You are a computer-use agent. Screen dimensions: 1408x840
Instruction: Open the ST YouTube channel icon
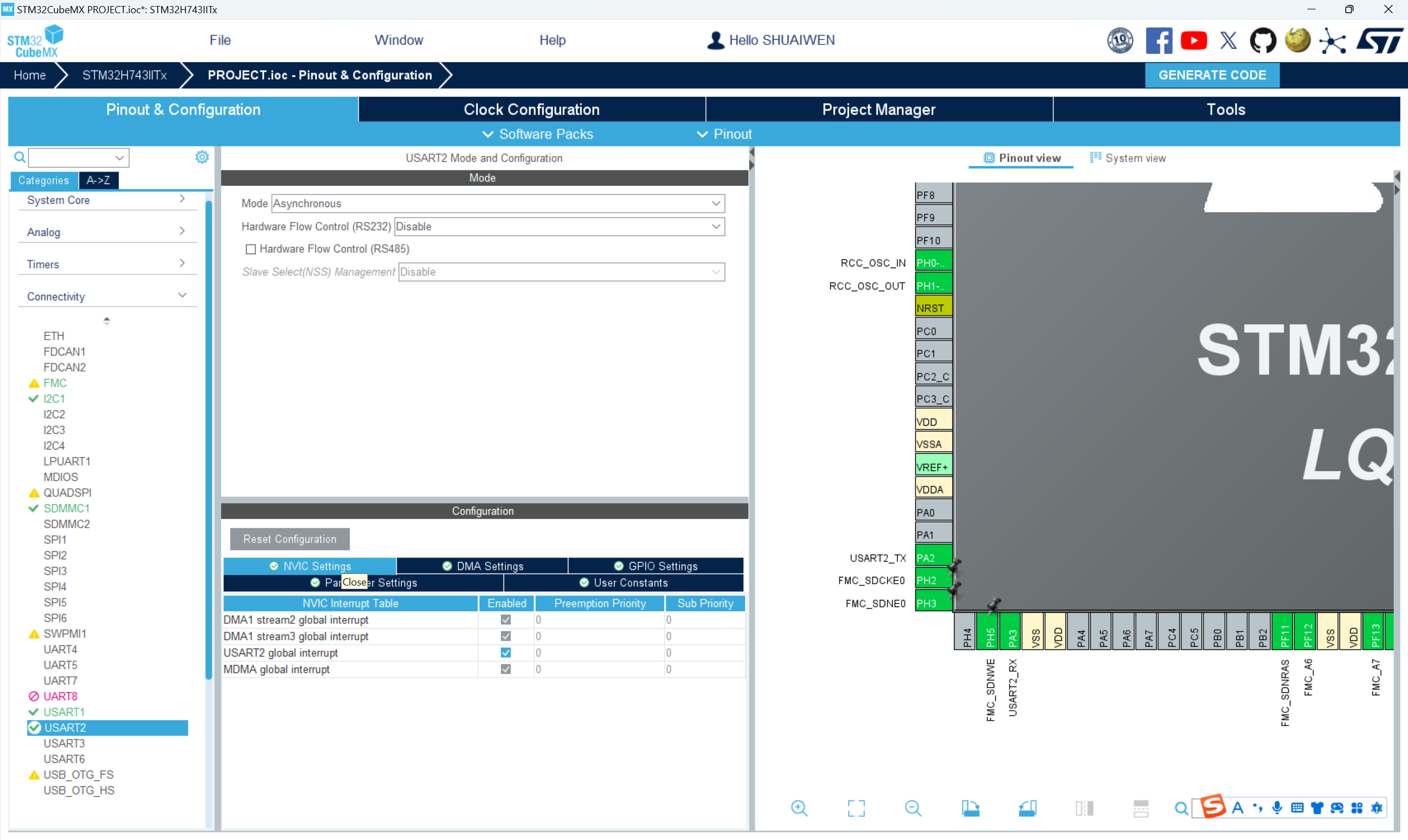coord(1193,41)
